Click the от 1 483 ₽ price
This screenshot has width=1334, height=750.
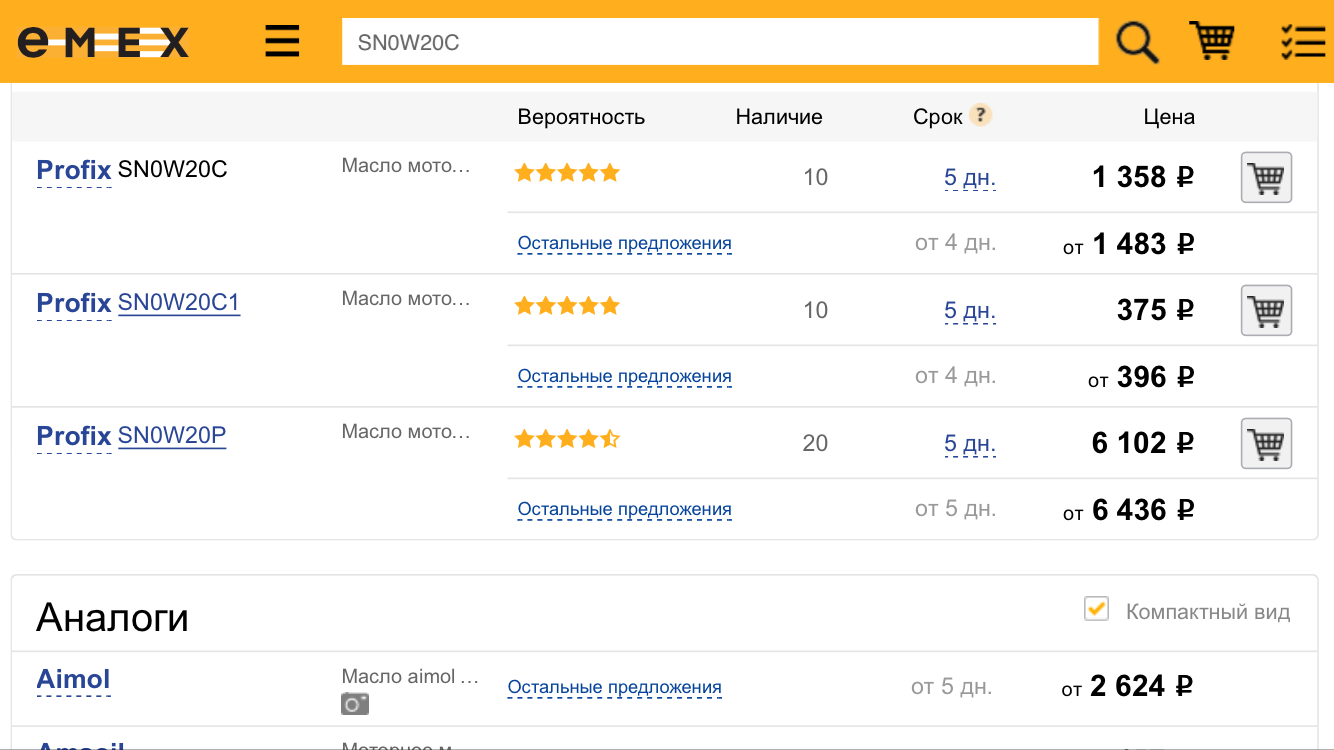point(1129,244)
